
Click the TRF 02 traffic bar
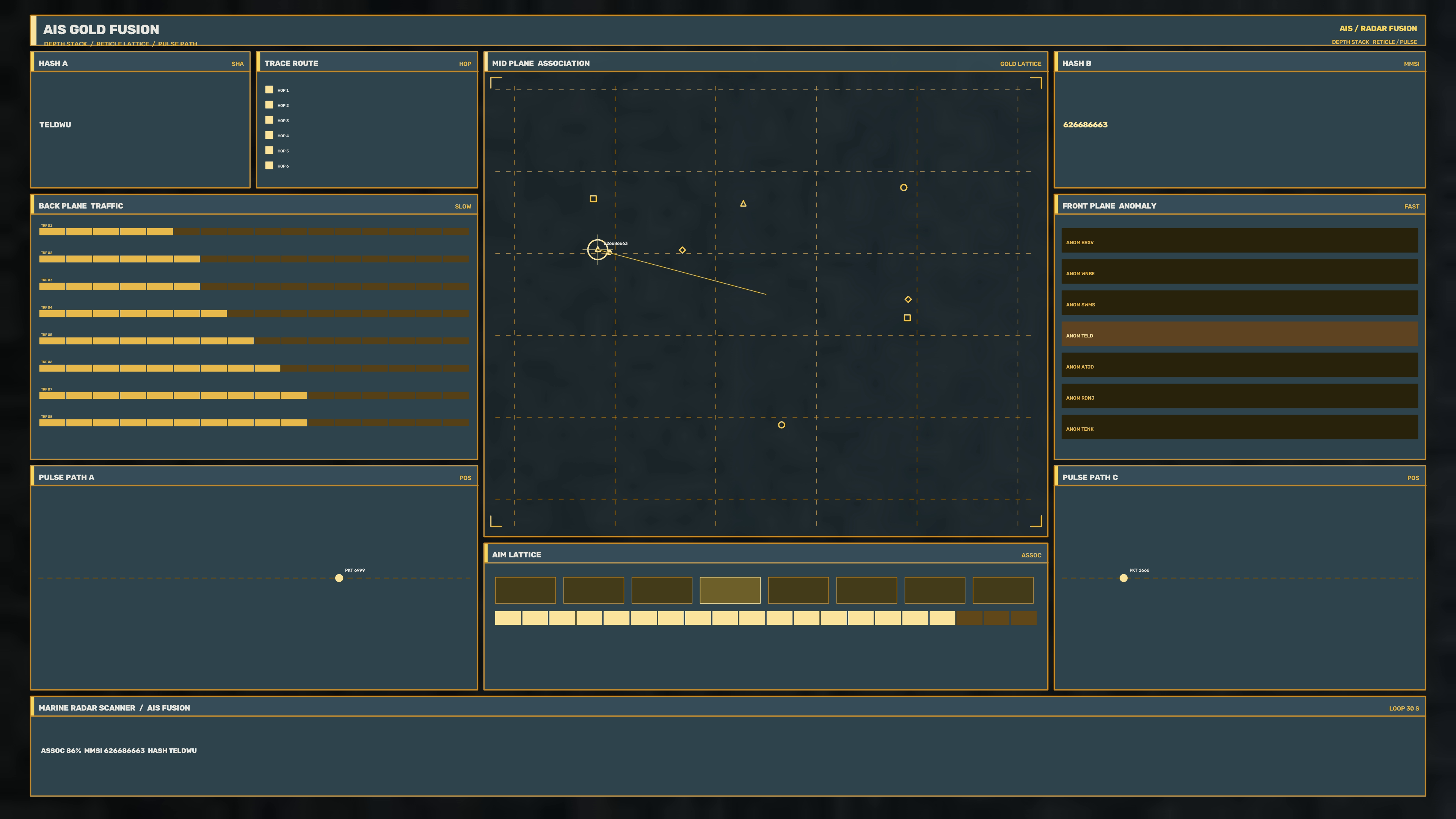click(x=254, y=259)
